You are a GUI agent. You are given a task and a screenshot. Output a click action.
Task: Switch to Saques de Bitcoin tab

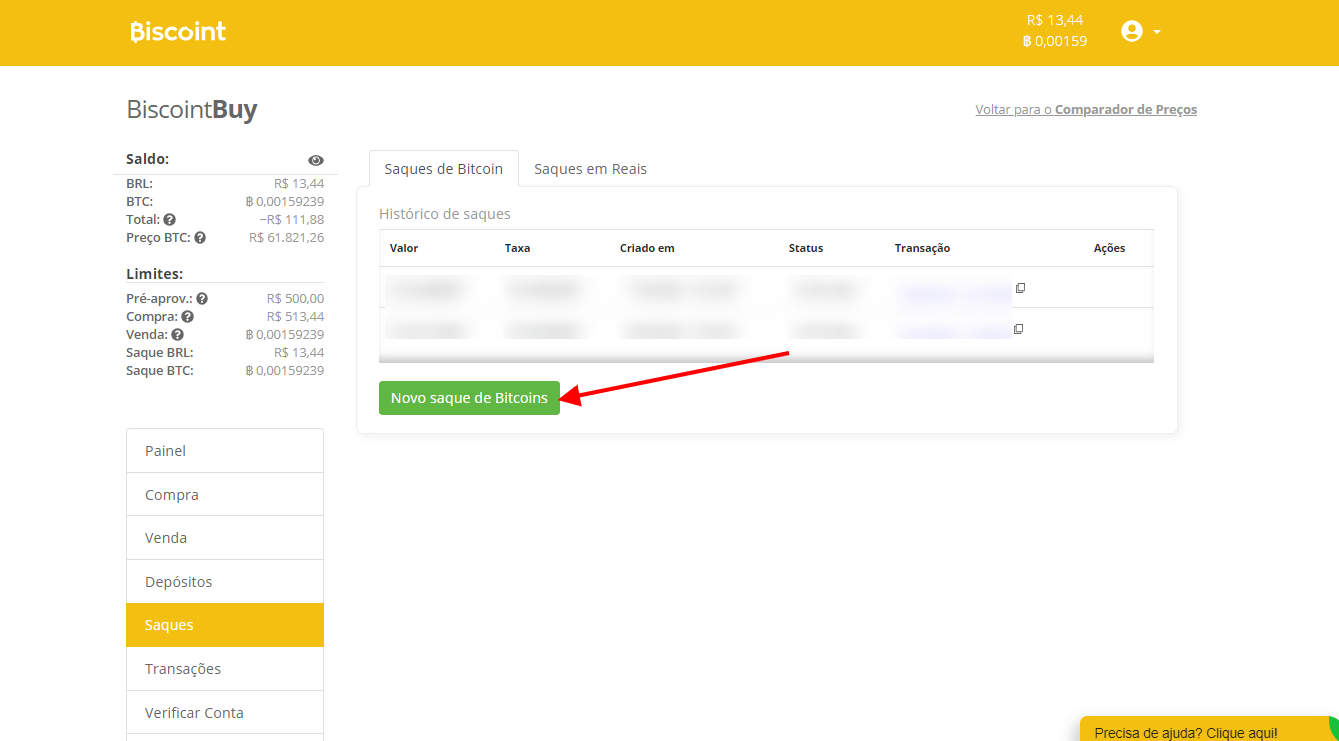tap(444, 169)
